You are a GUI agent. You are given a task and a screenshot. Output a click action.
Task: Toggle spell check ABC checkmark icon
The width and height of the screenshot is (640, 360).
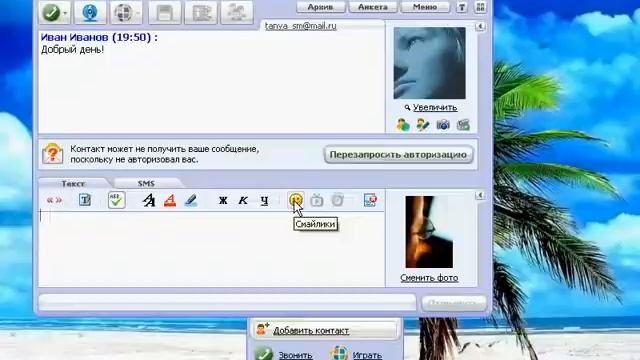coord(116,200)
